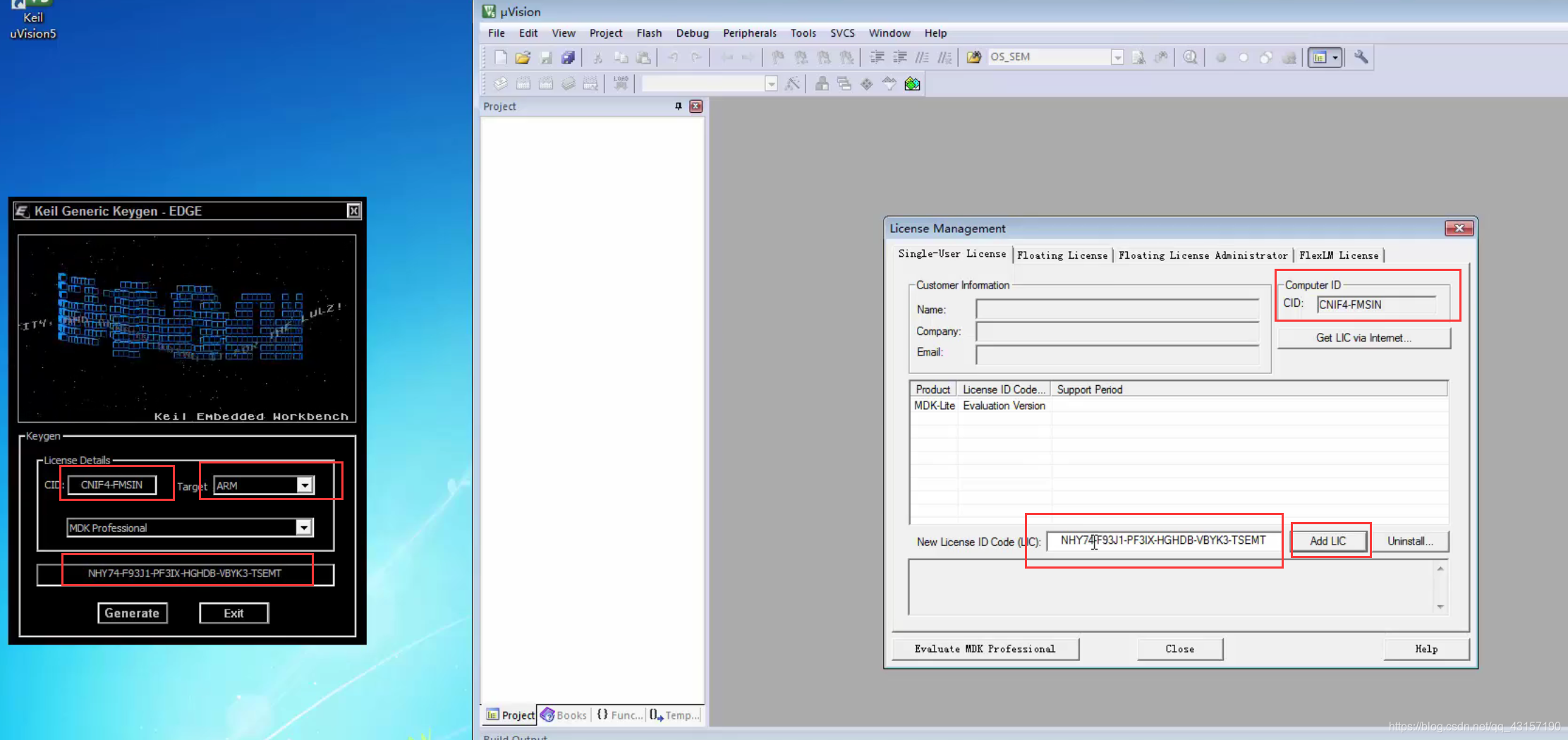Click the Start/Stop Debug Session magnifier icon
Viewport: 1568px width, 740px height.
click(x=1190, y=57)
